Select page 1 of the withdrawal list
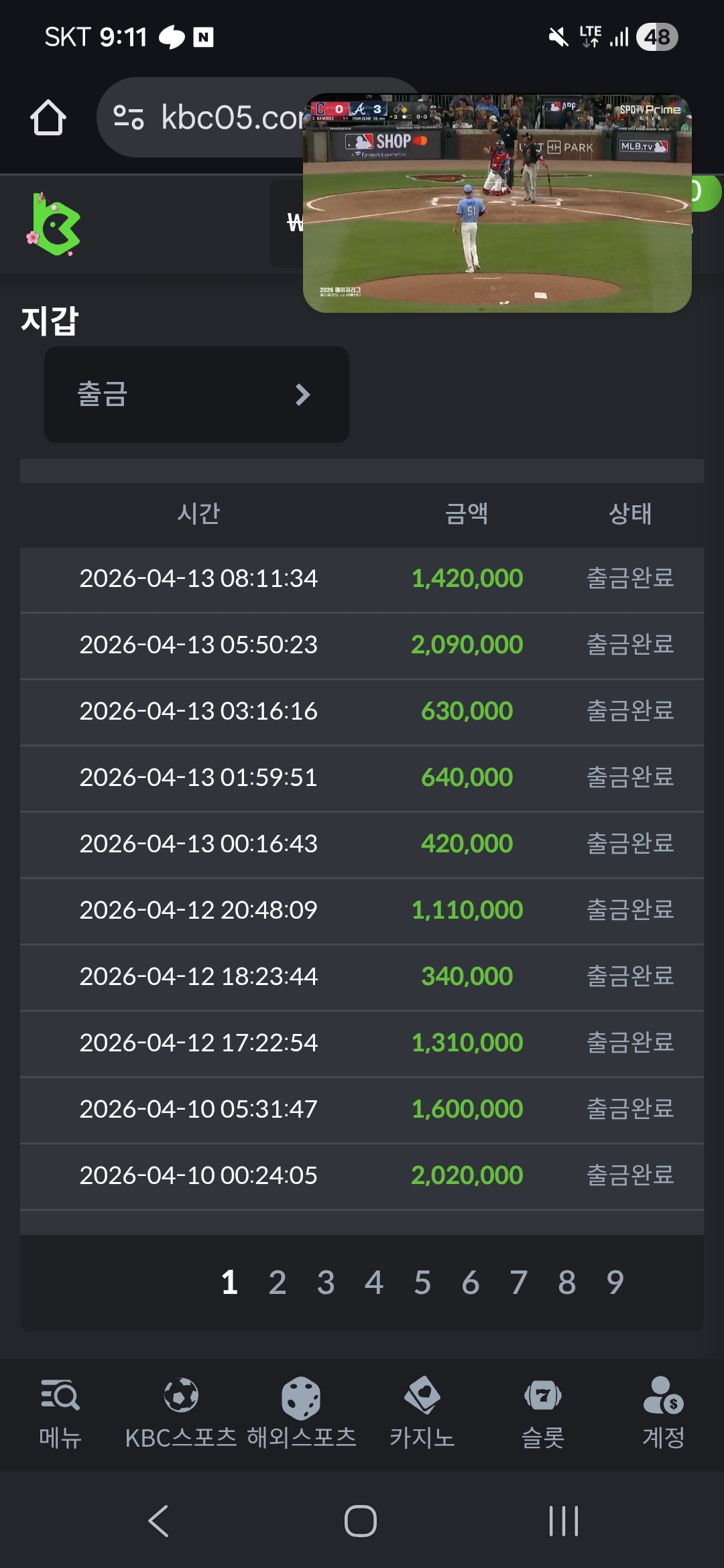 click(x=229, y=1283)
